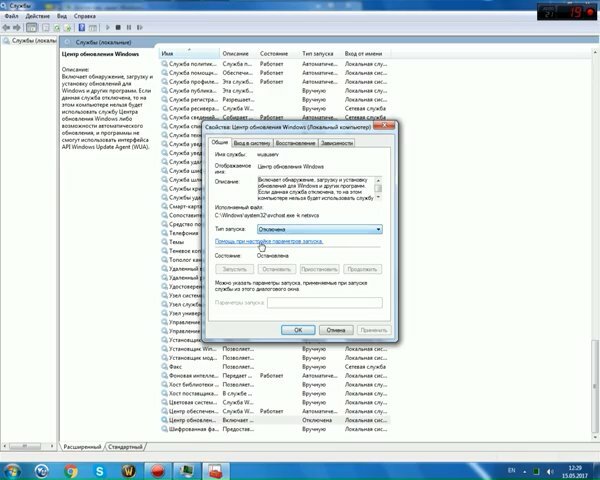Select the Общие tab

pos(220,142)
